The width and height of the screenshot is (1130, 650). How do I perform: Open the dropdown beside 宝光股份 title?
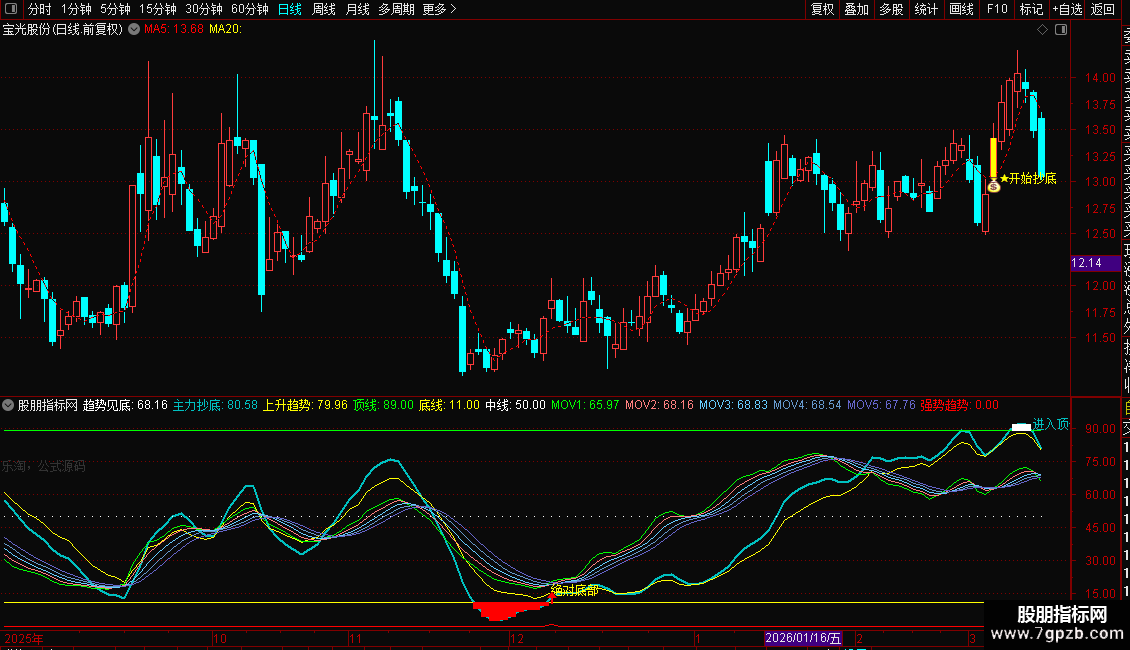pos(132,30)
